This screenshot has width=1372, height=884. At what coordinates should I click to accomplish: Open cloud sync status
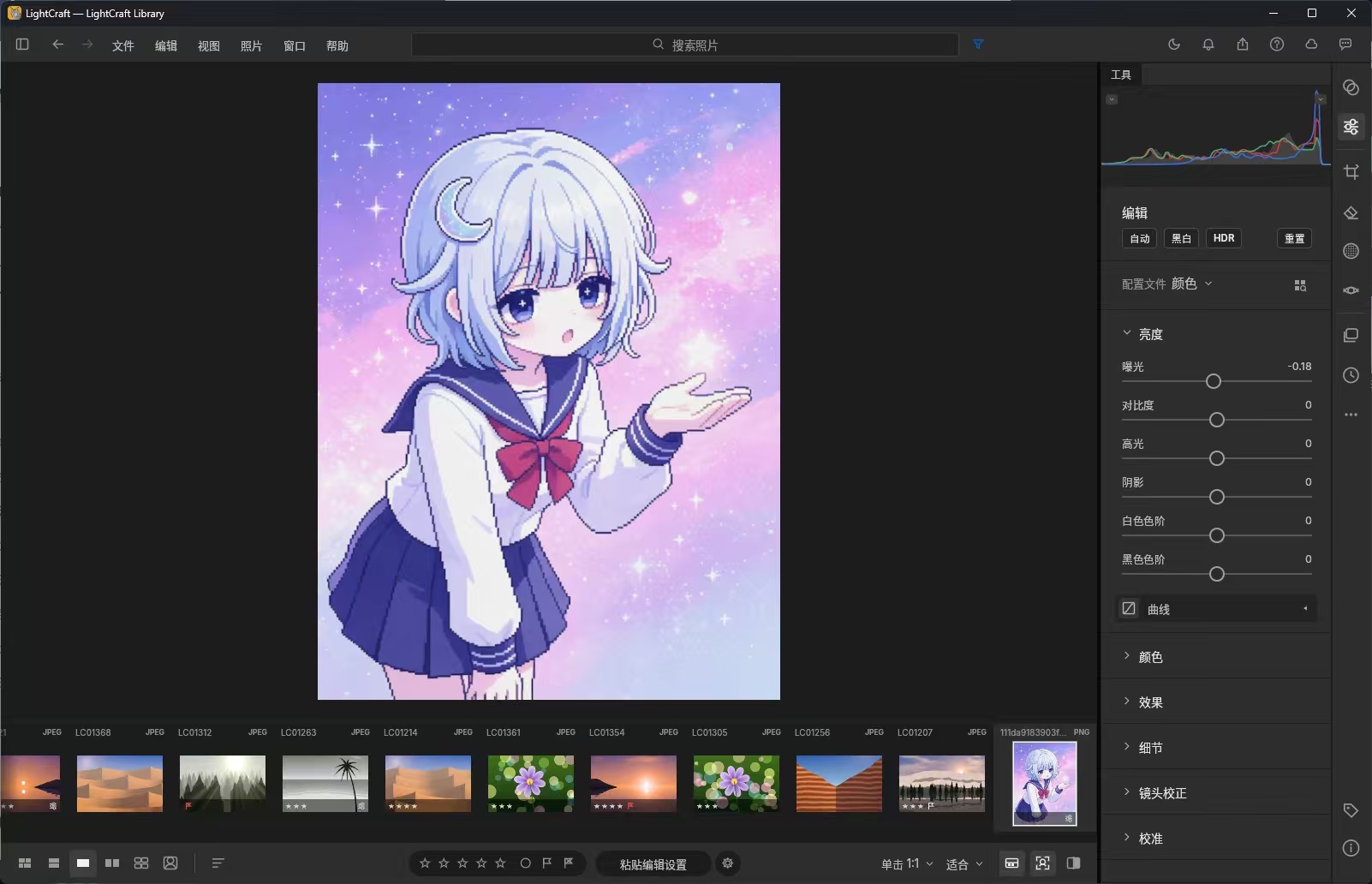click(1311, 45)
